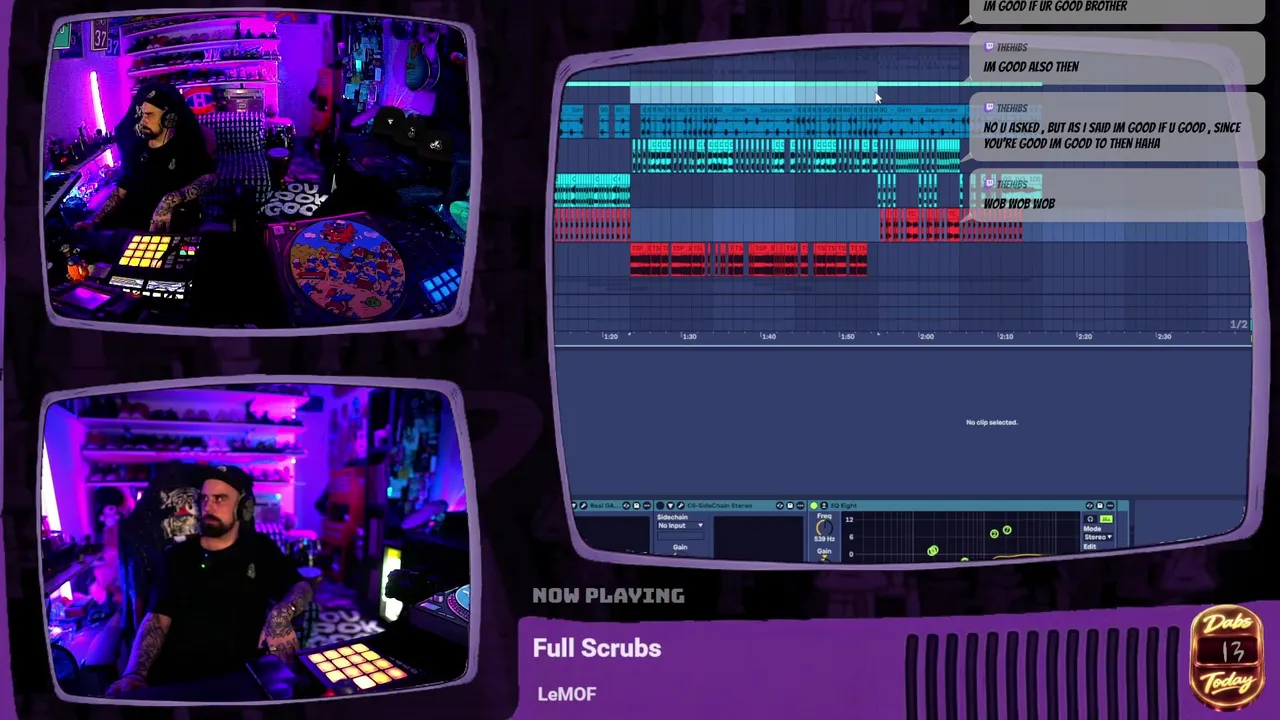Viewport: 1280px width, 720px height.
Task: Click the WOB WOB WOB chat message
Action: (1019, 204)
